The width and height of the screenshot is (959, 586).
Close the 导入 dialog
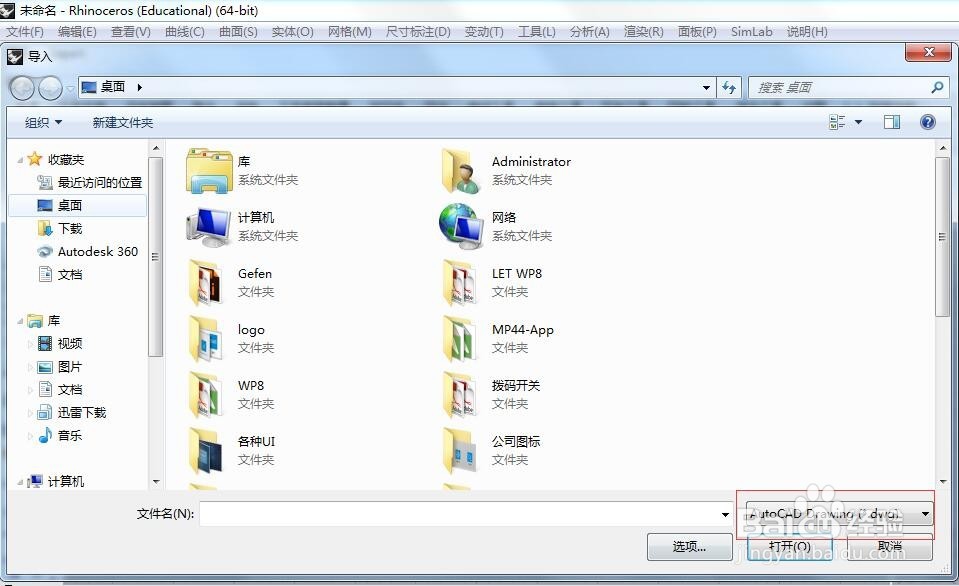coord(928,52)
